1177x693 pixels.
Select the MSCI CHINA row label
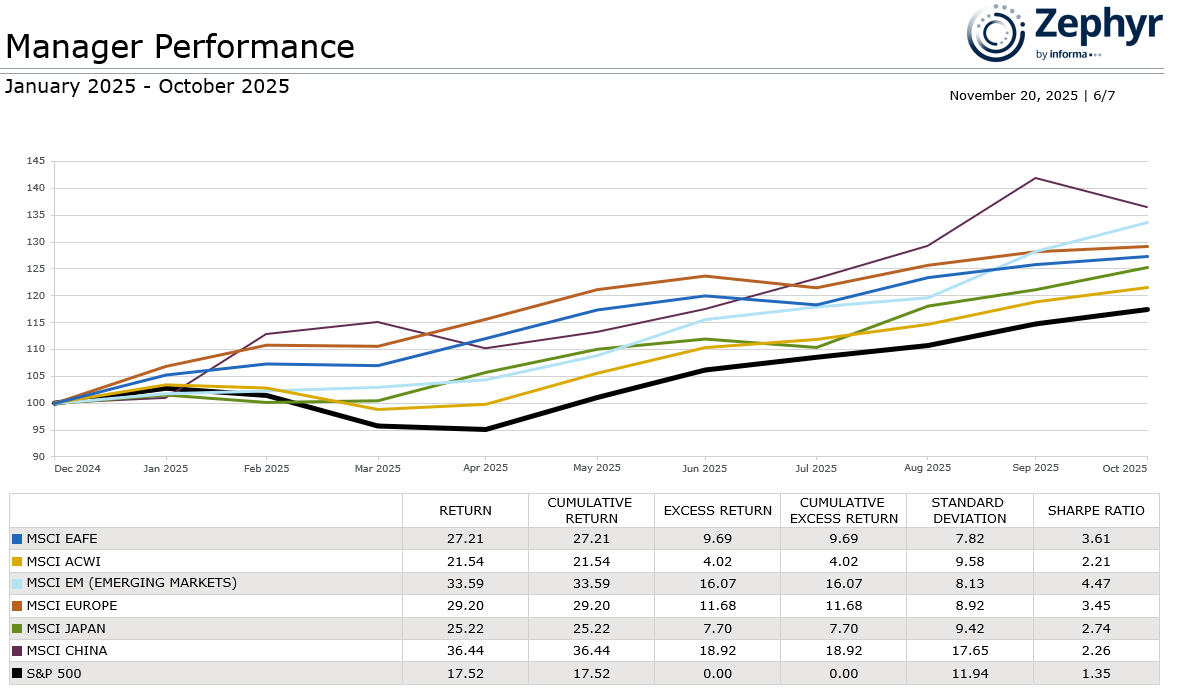[67, 651]
